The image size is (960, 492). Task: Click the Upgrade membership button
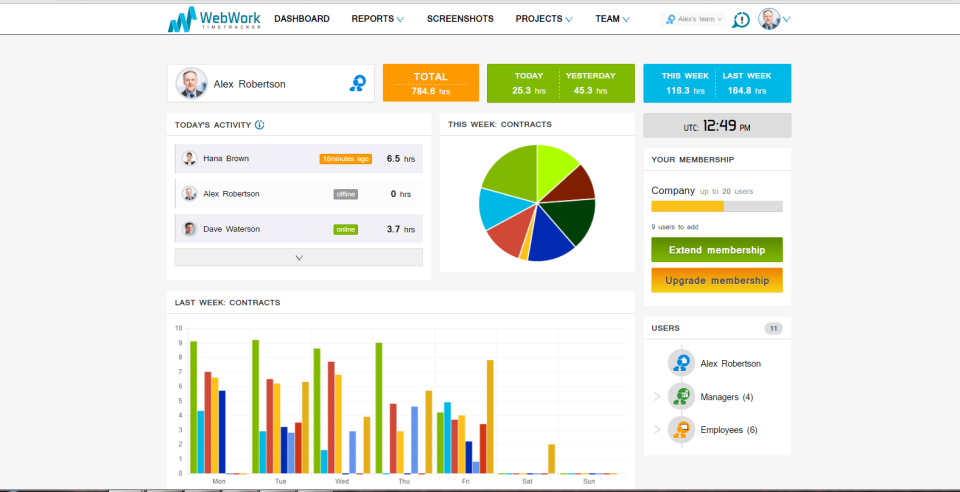tap(717, 280)
